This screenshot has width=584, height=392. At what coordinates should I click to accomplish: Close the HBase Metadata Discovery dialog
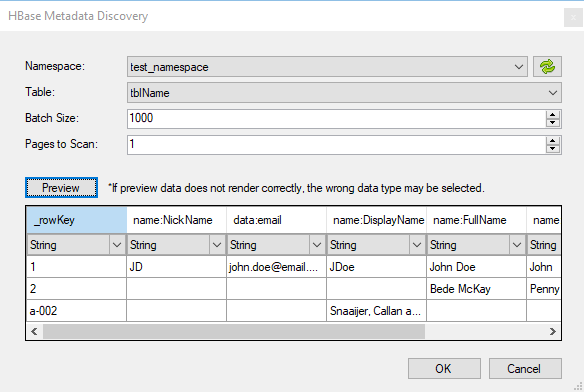tap(573, 18)
